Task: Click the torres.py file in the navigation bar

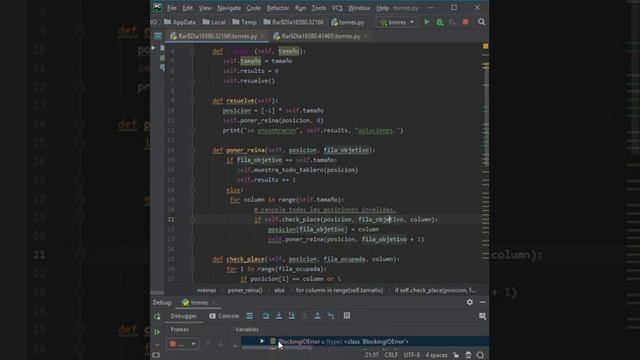Action: pyautogui.click(x=348, y=22)
